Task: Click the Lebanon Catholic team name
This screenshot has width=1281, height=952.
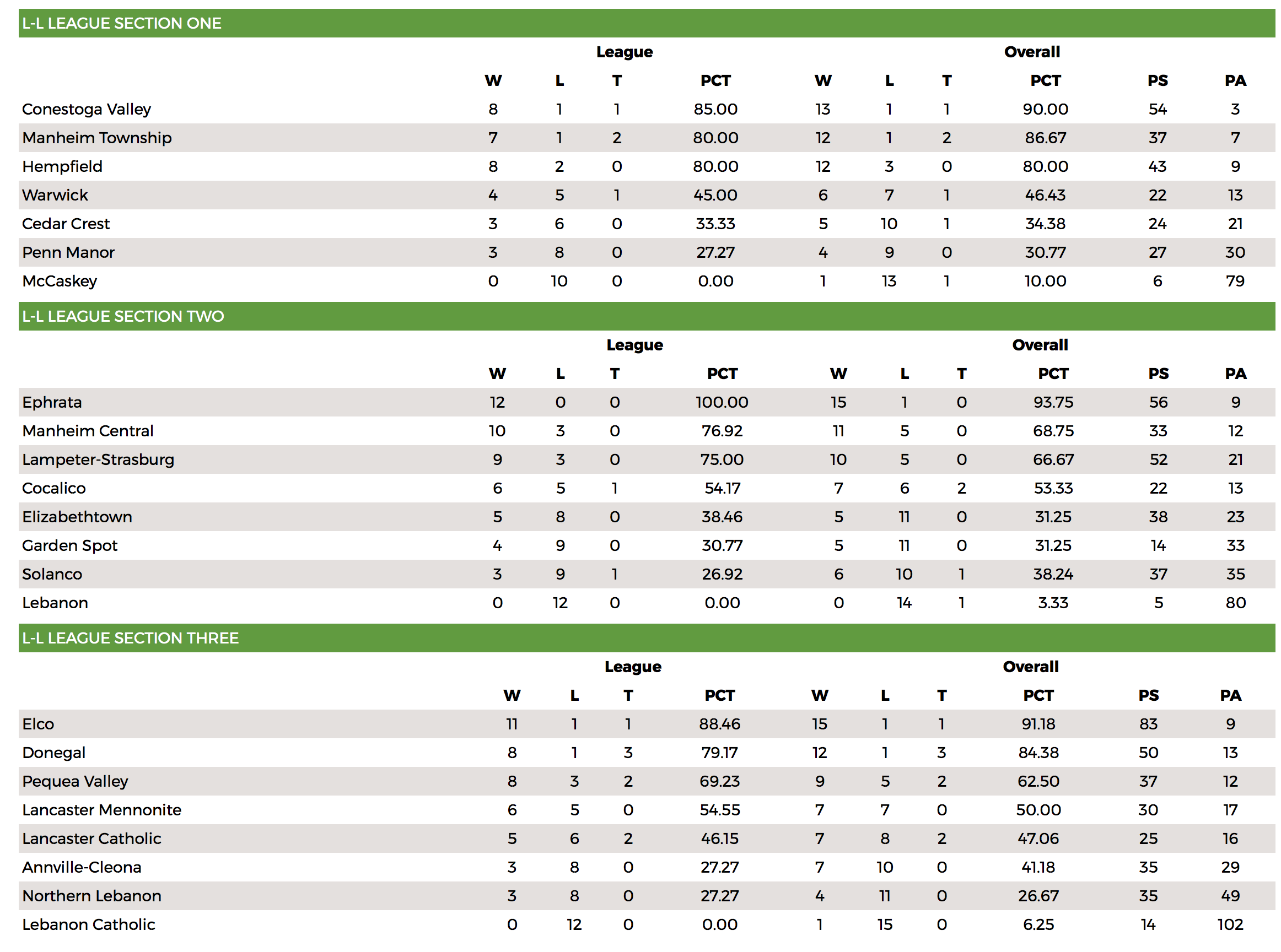Action: click(x=89, y=924)
